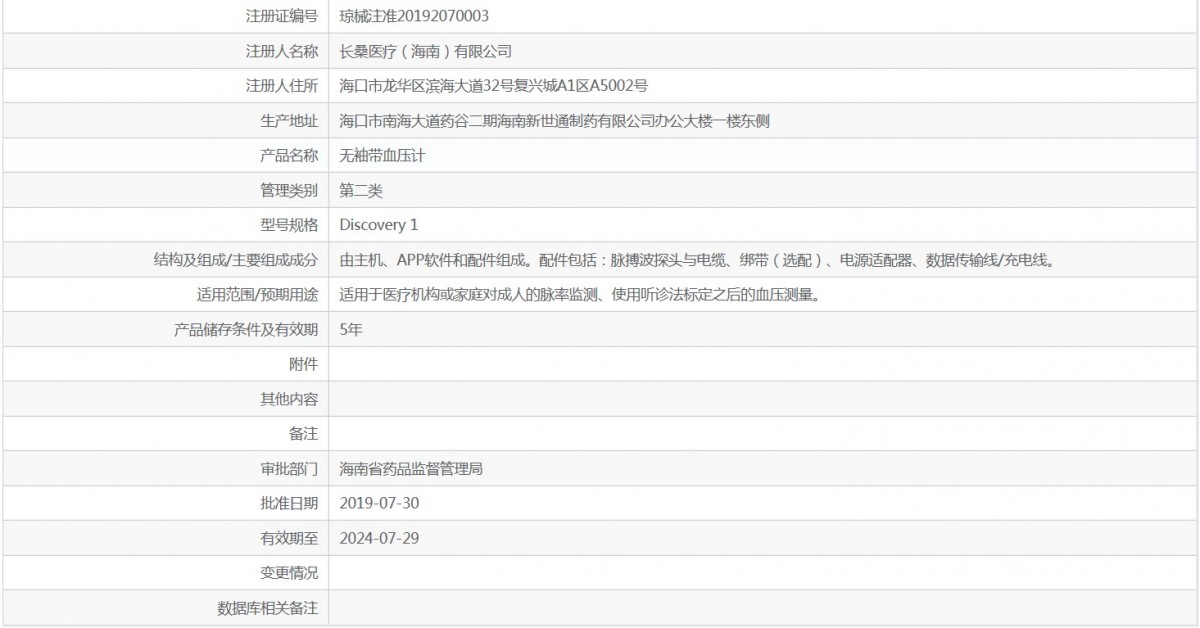This screenshot has height=628, width=1200.
Task: Click the expiry date 2024-07-29
Action: click(x=379, y=538)
